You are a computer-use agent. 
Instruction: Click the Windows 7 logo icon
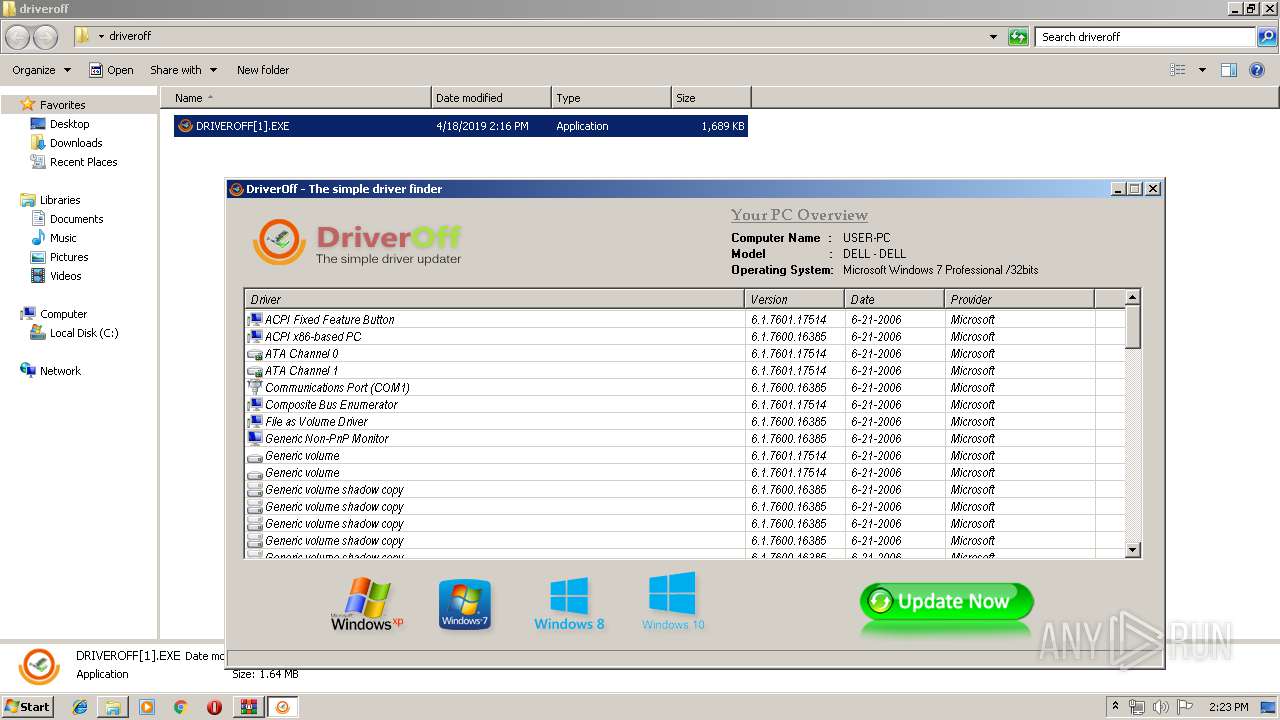tap(465, 604)
